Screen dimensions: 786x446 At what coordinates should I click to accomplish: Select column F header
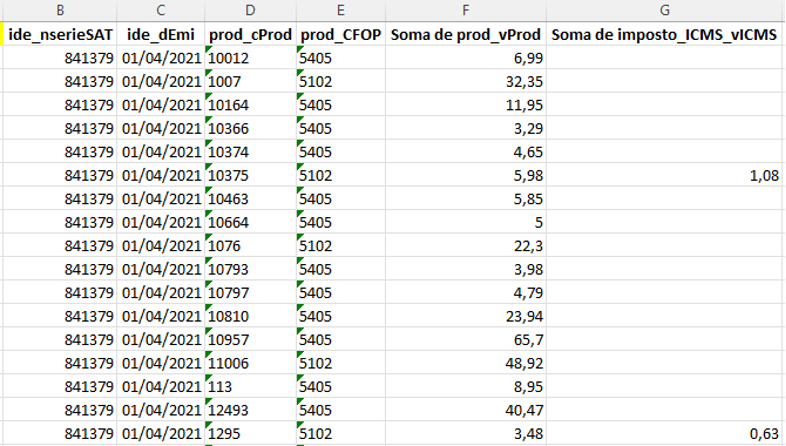point(466,10)
